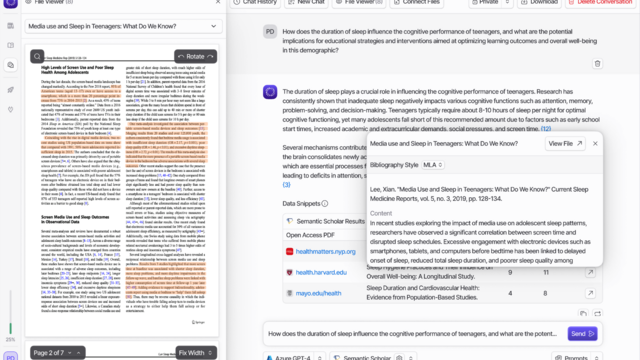Image resolution: width=640 pixels, height=360 pixels.
Task: Open citation link (3)
Action: point(287,184)
